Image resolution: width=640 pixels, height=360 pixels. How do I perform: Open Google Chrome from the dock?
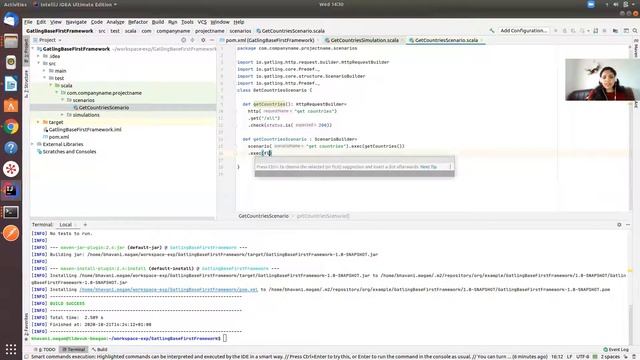point(11,127)
